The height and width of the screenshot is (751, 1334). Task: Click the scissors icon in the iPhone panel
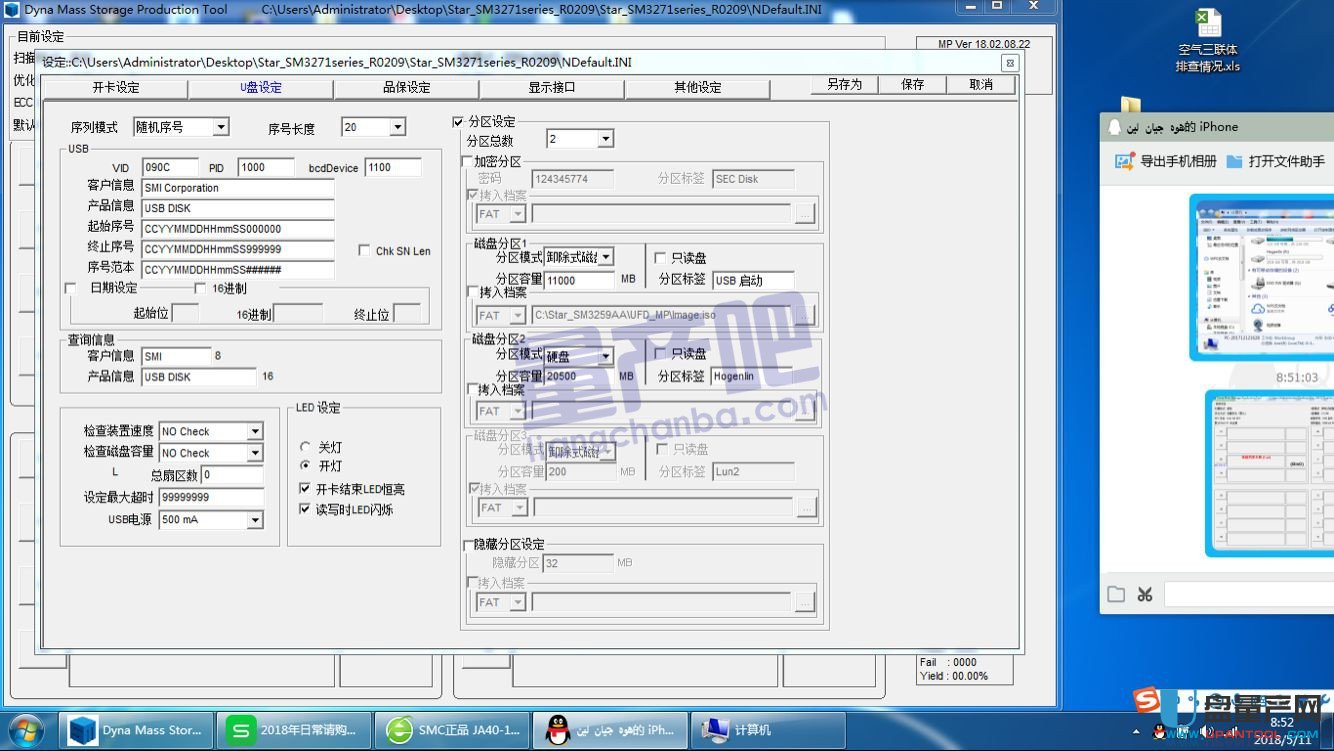tap(1146, 594)
